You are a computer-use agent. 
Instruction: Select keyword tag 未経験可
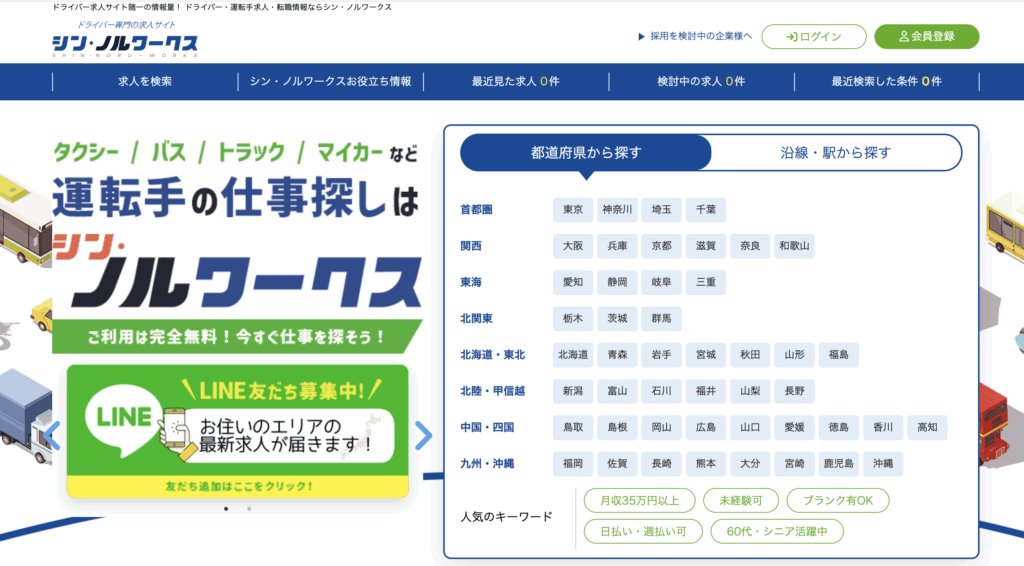740,501
